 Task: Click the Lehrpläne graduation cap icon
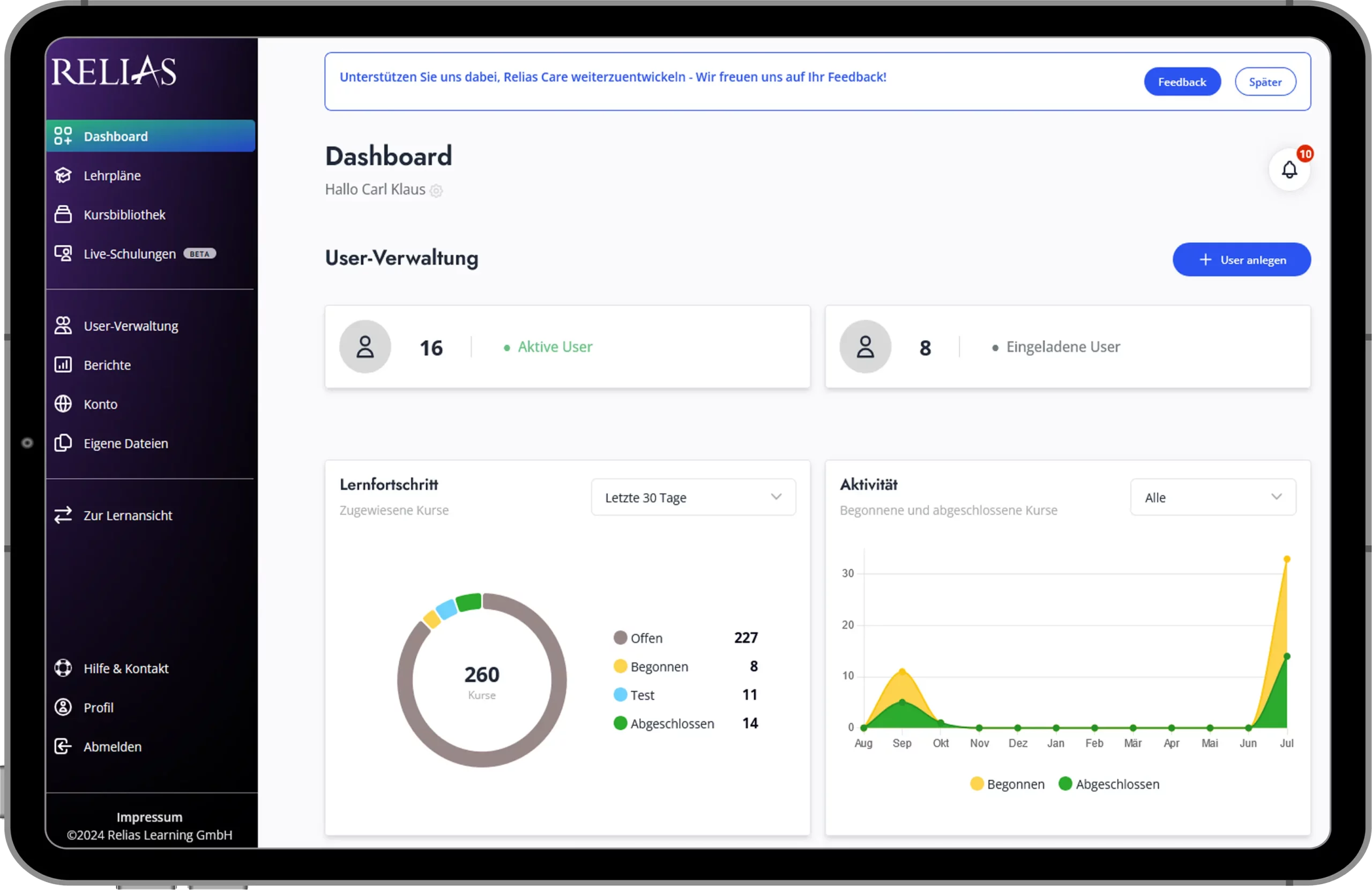coord(63,175)
